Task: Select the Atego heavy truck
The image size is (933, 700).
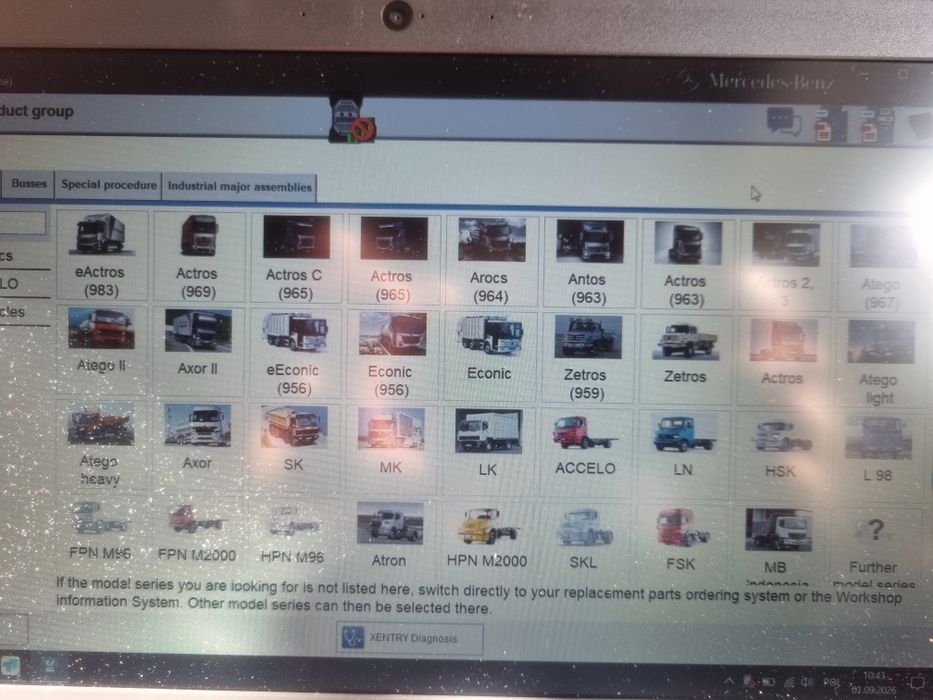Action: click(x=101, y=444)
